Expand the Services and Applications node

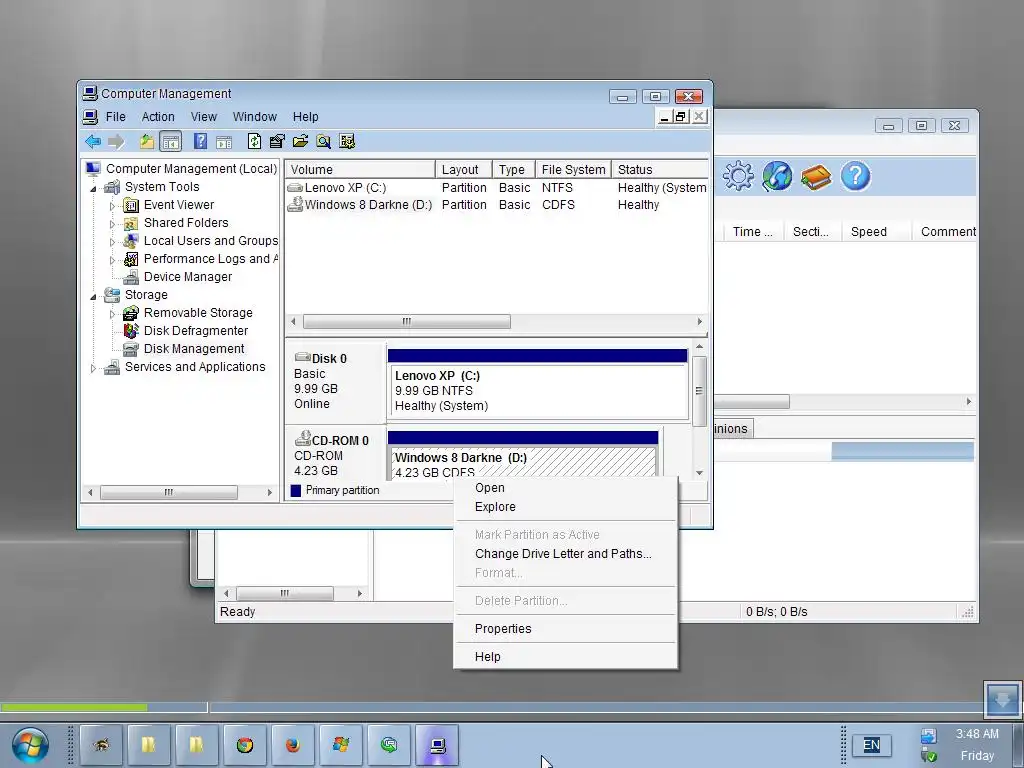[93, 368]
